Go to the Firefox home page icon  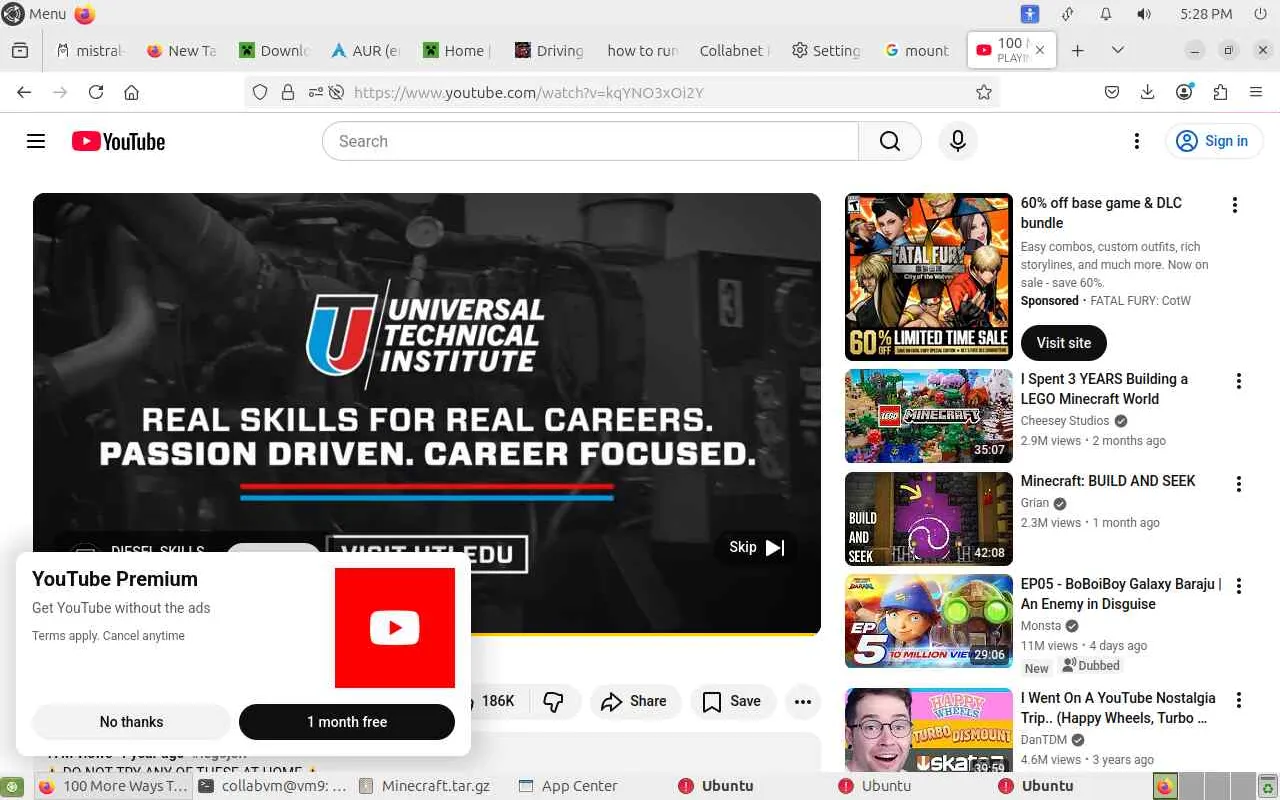131,92
